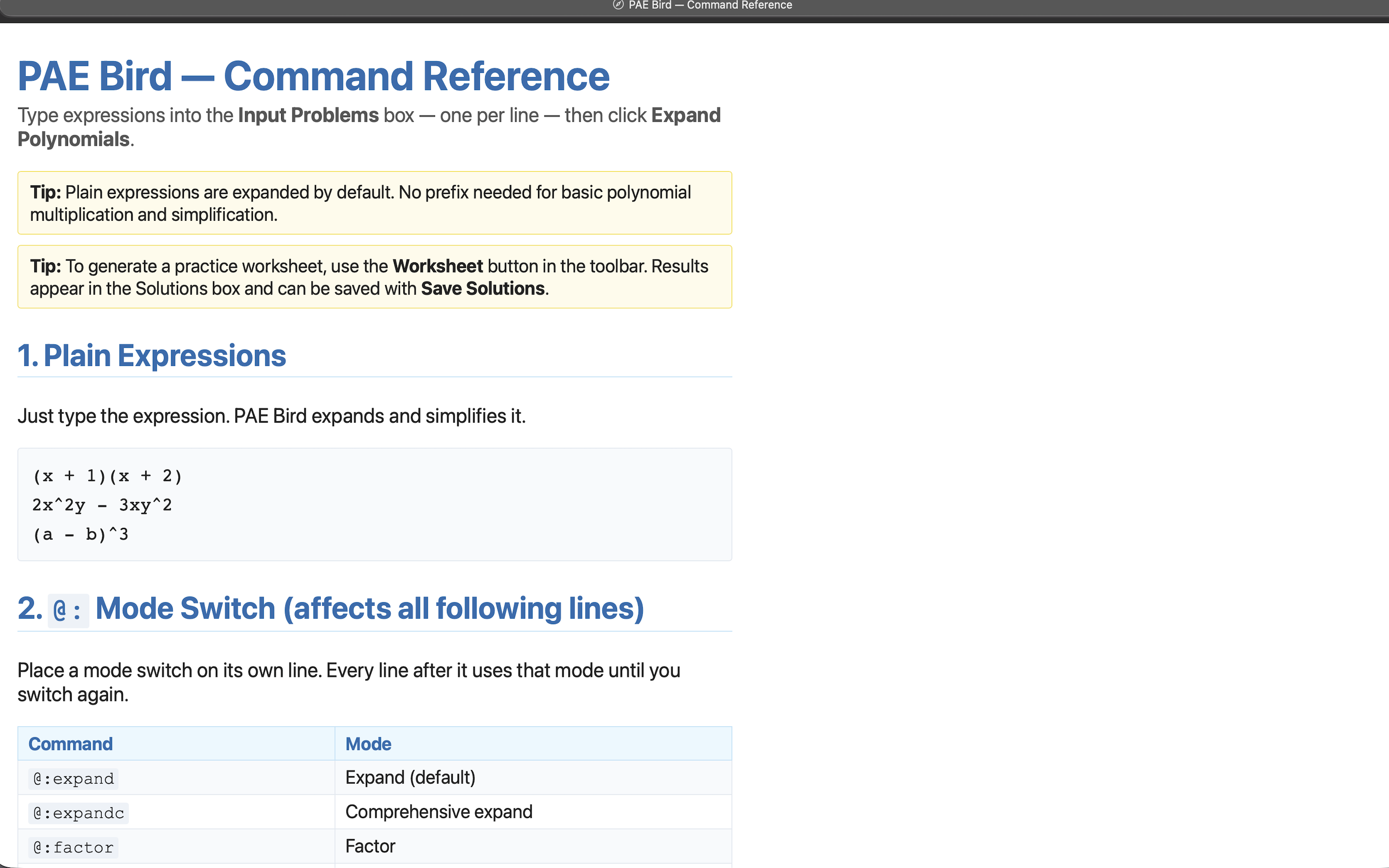
Task: Click the 'PAE Bird — Command Reference' main heading
Action: click(313, 76)
